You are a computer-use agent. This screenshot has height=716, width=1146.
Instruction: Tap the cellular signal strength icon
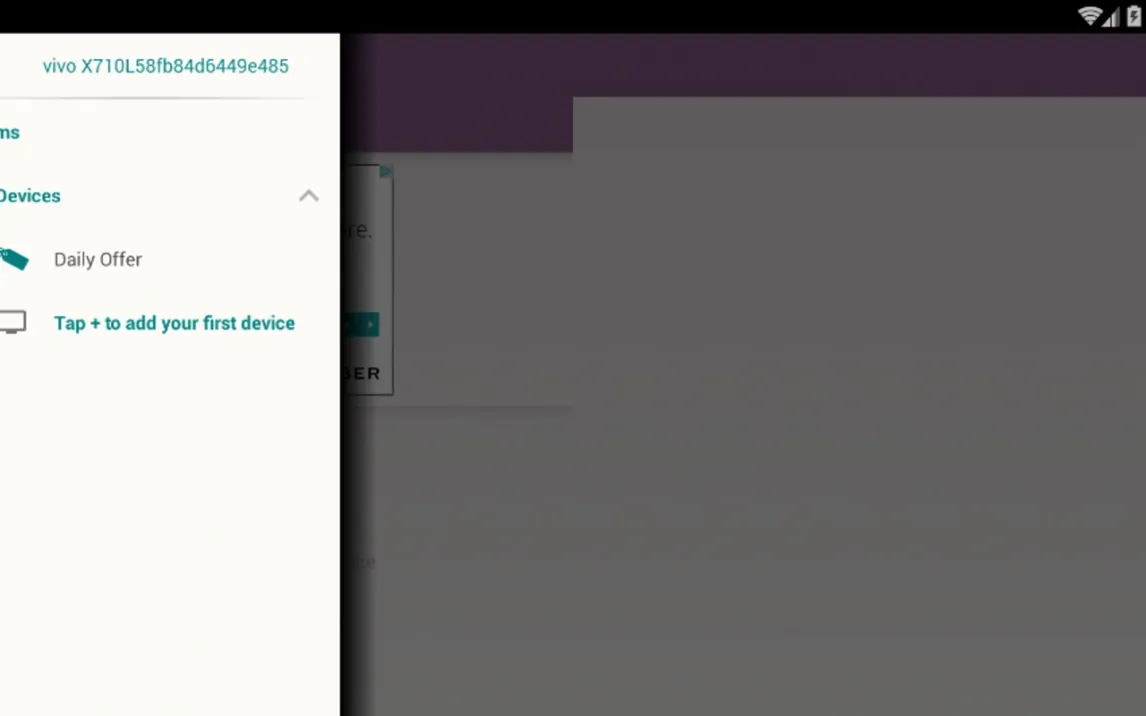(1111, 17)
